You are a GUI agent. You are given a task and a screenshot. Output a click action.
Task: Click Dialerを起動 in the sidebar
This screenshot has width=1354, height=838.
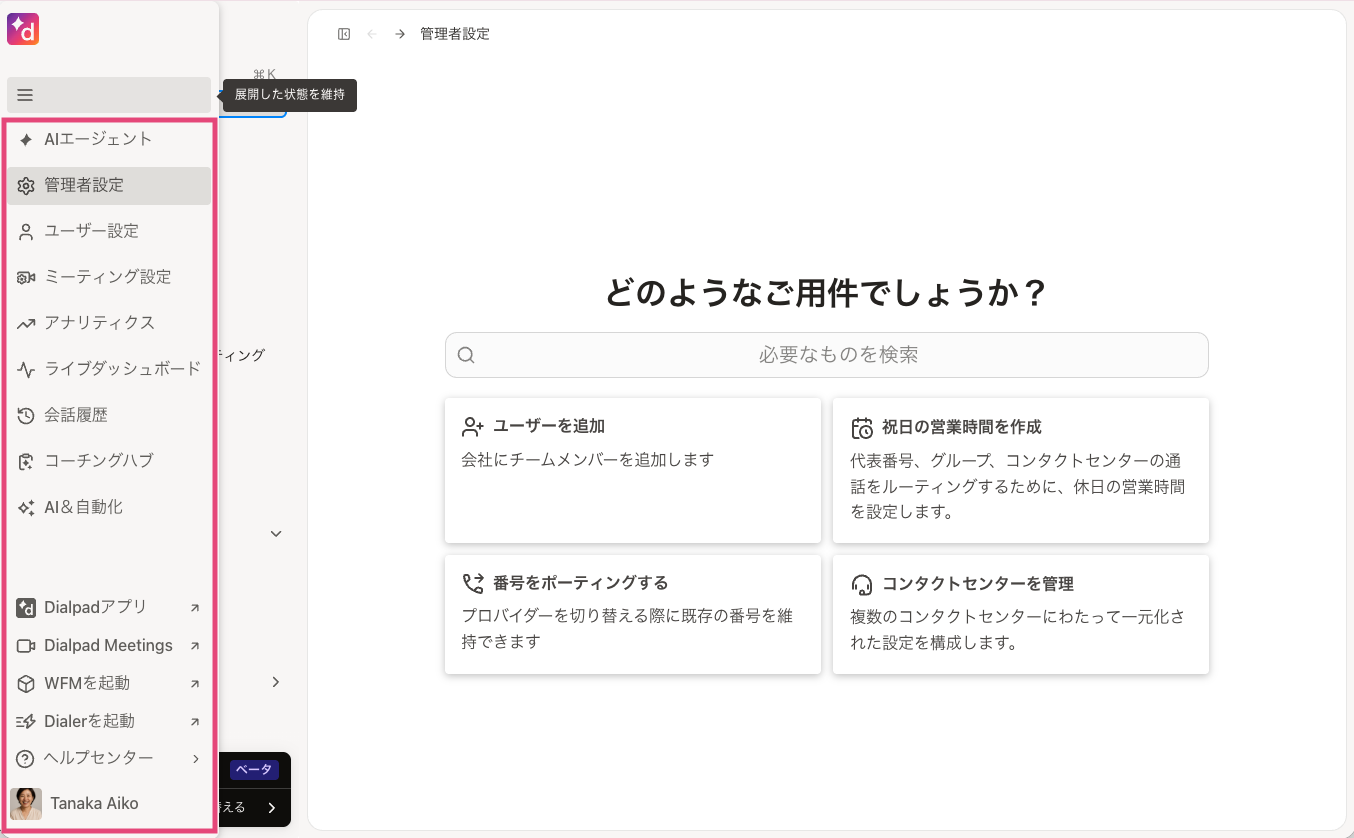tap(109, 721)
